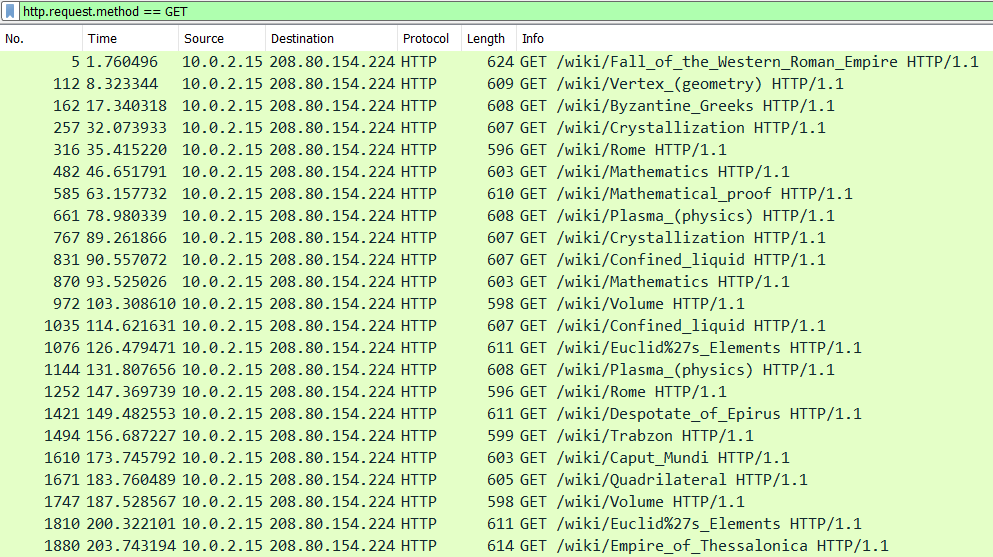Sort by the No. column header
Viewport: 993px width, 557px height.
pos(42,39)
